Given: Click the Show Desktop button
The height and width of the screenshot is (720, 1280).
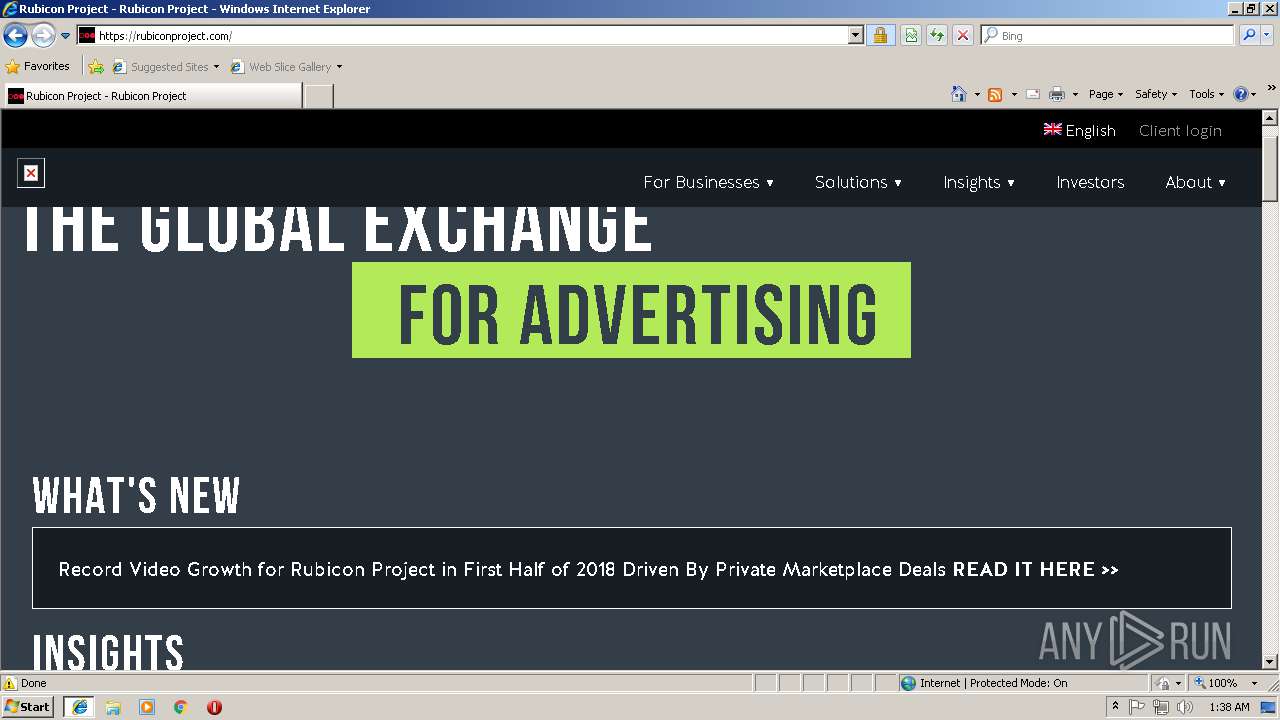Looking at the screenshot, I should coord(1268,707).
